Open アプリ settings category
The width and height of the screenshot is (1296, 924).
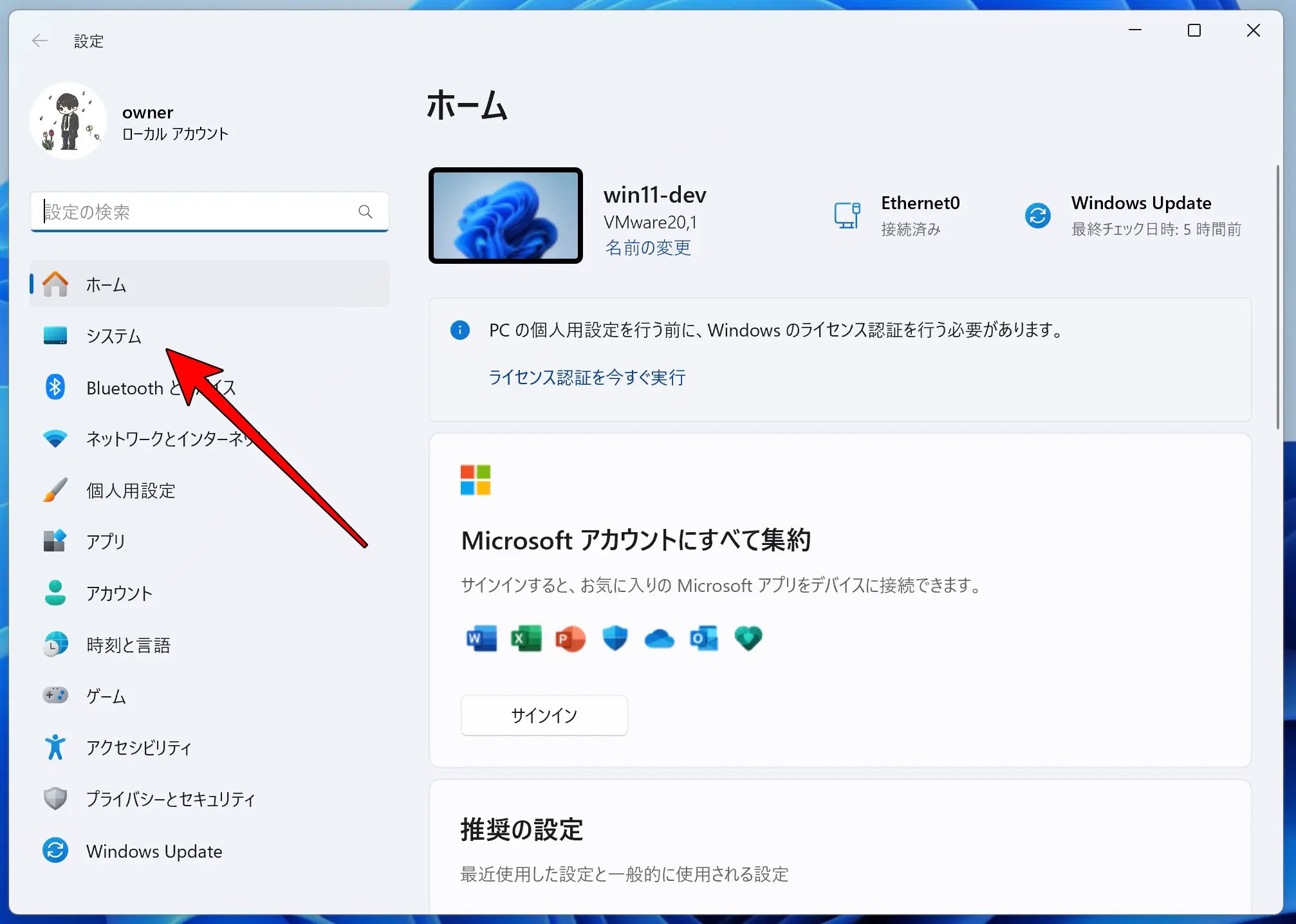coord(106,542)
